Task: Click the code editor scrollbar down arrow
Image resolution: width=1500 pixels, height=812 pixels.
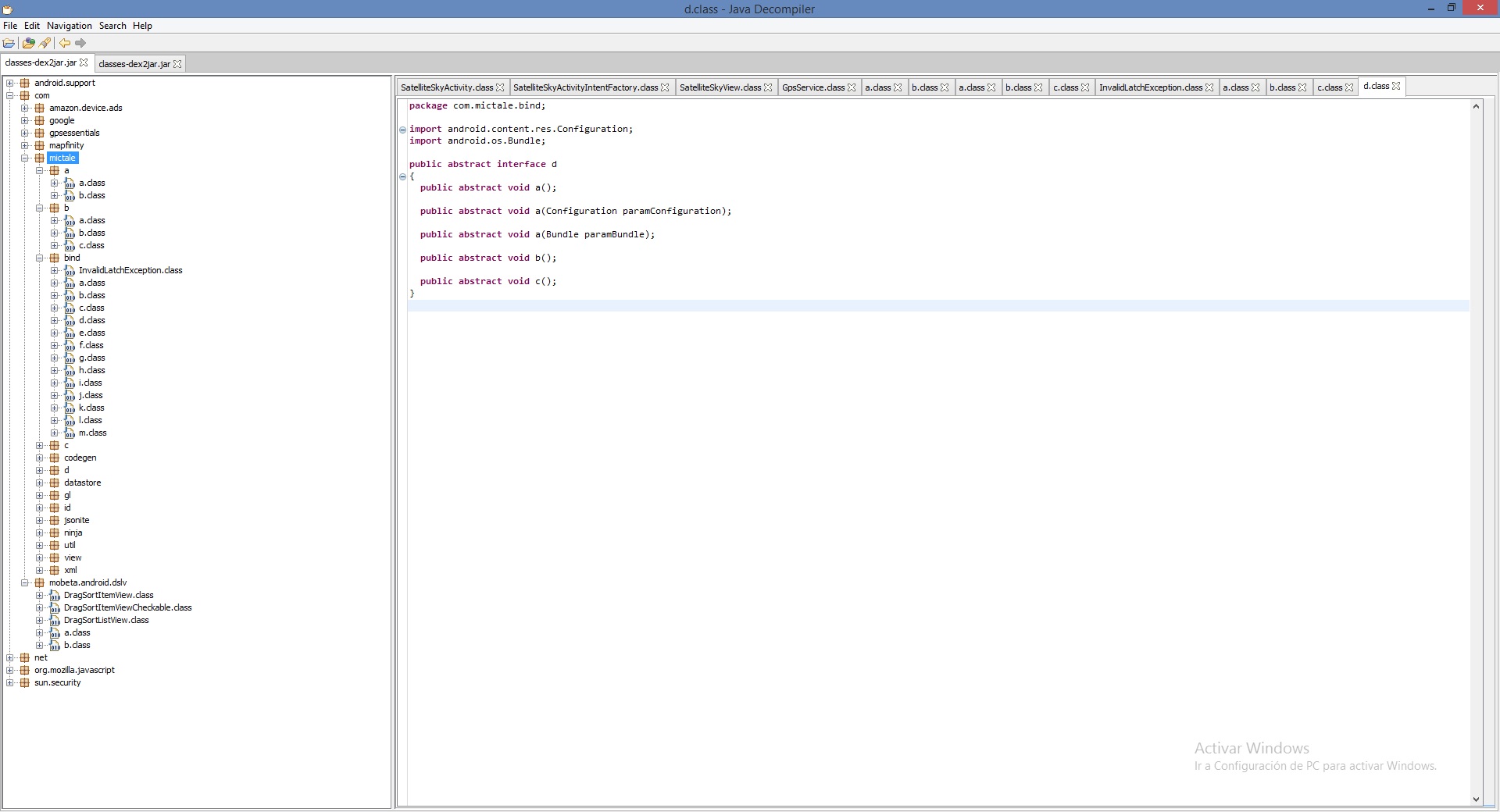Action: point(1476,799)
